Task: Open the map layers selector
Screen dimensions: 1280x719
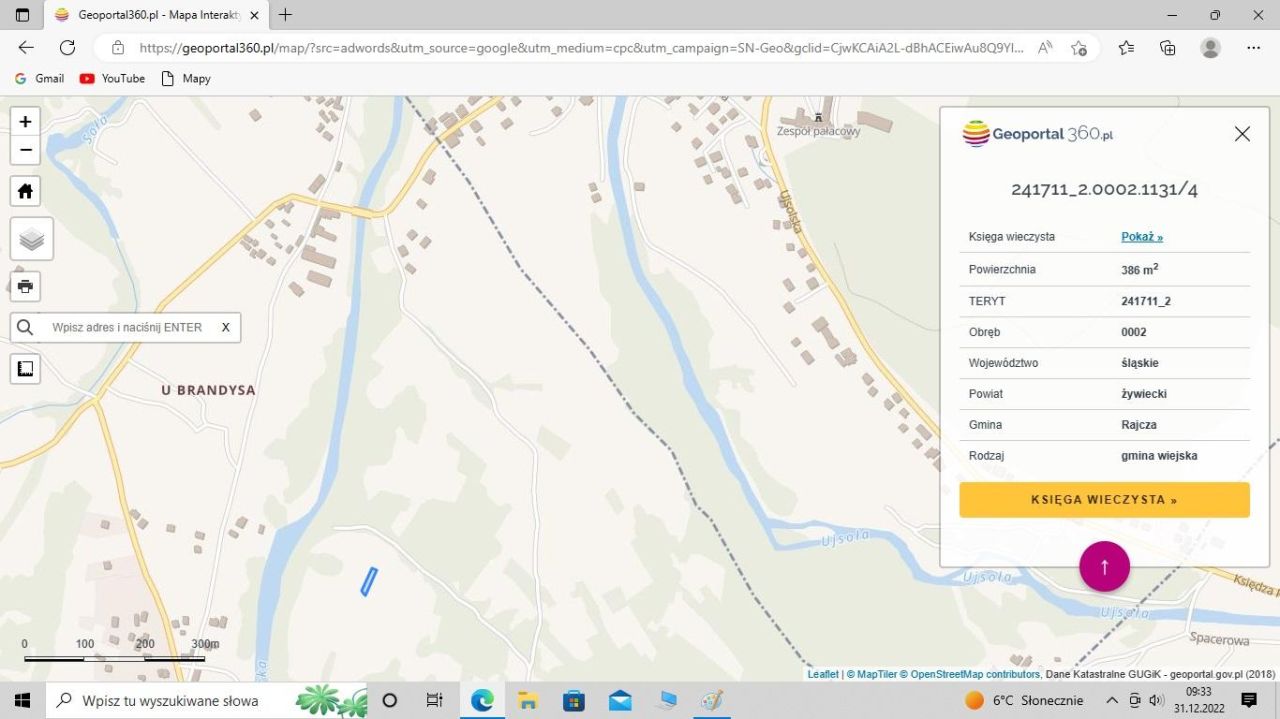Action: click(x=31, y=239)
